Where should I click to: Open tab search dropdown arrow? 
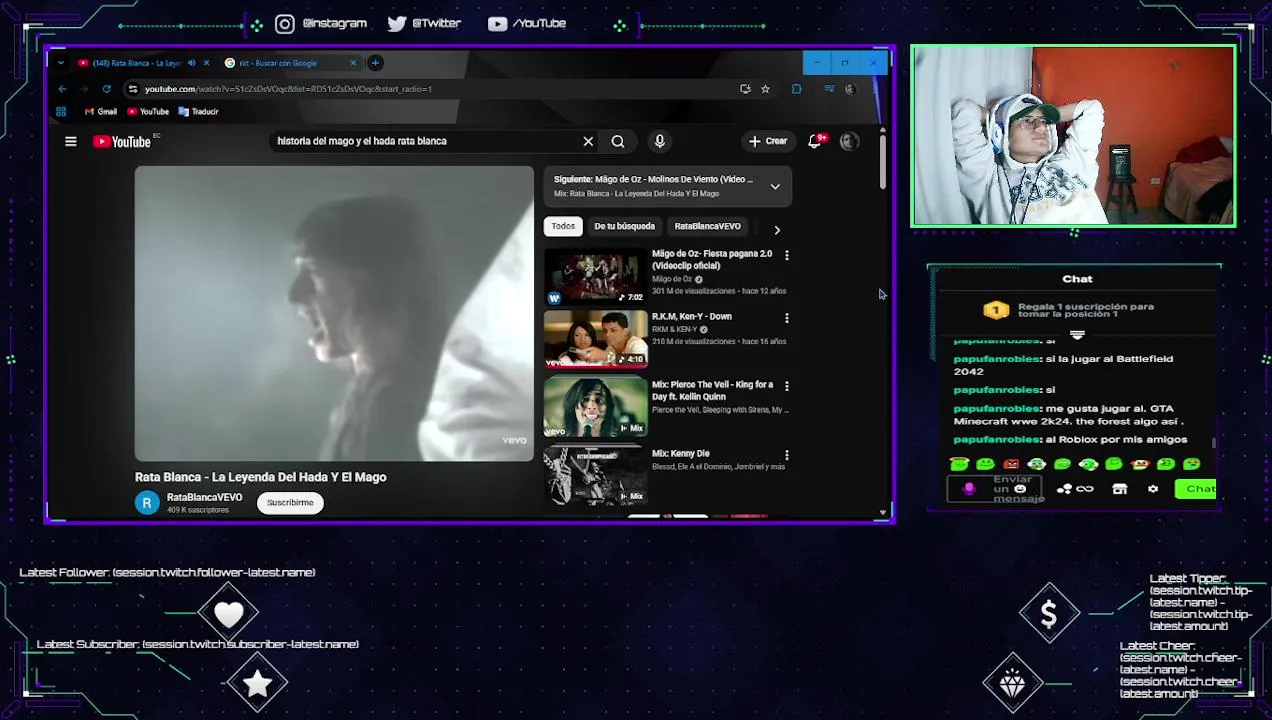pos(61,63)
